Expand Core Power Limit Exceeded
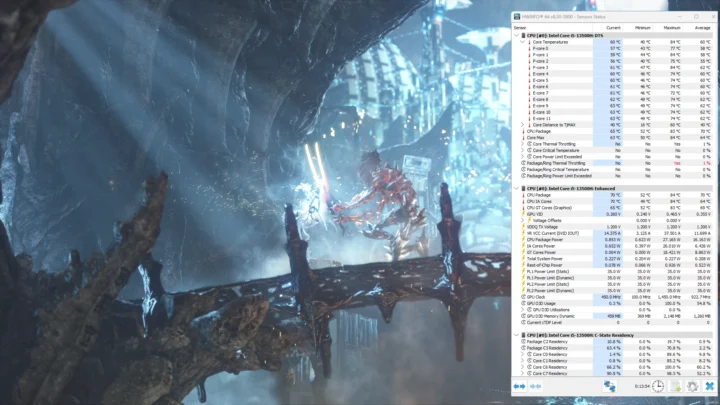This screenshot has width=720, height=405. coord(523,157)
